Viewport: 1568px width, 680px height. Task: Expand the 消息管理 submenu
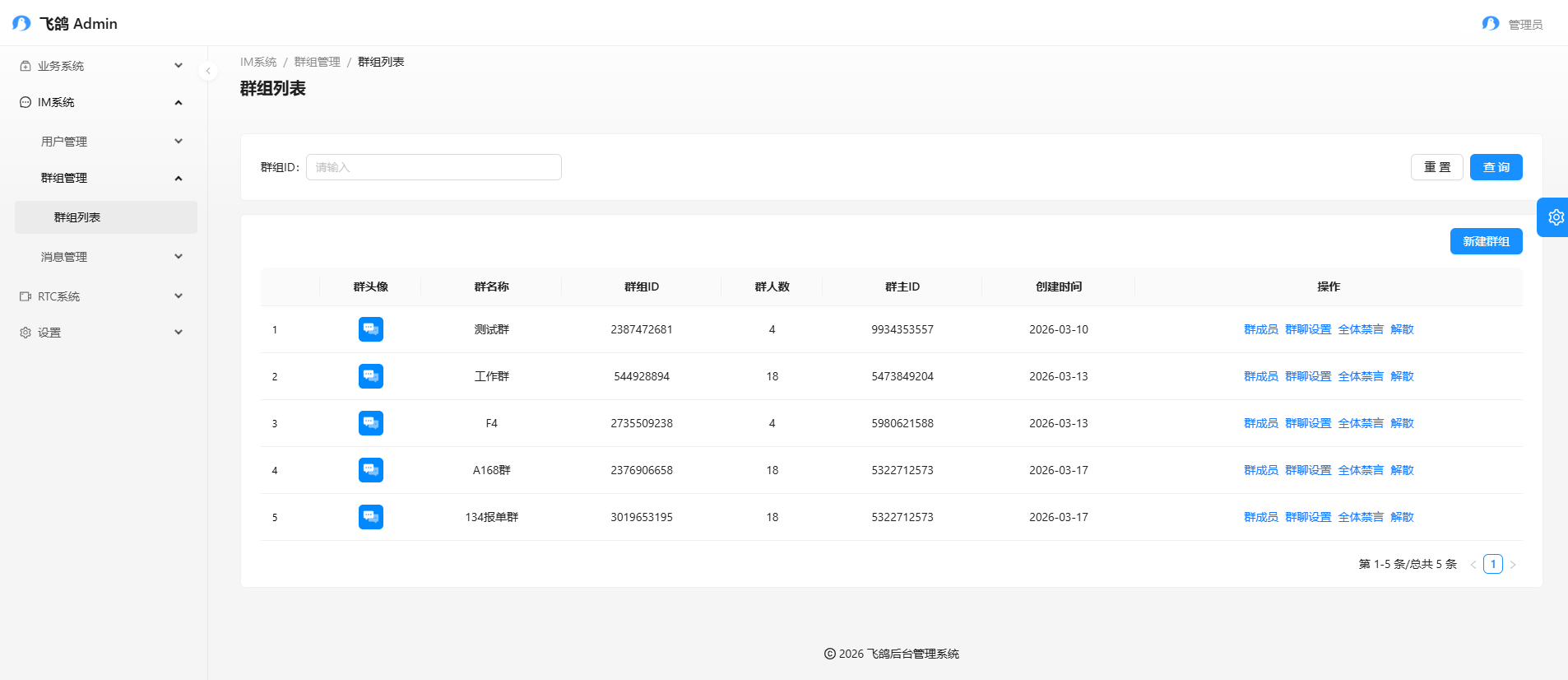[x=111, y=257]
